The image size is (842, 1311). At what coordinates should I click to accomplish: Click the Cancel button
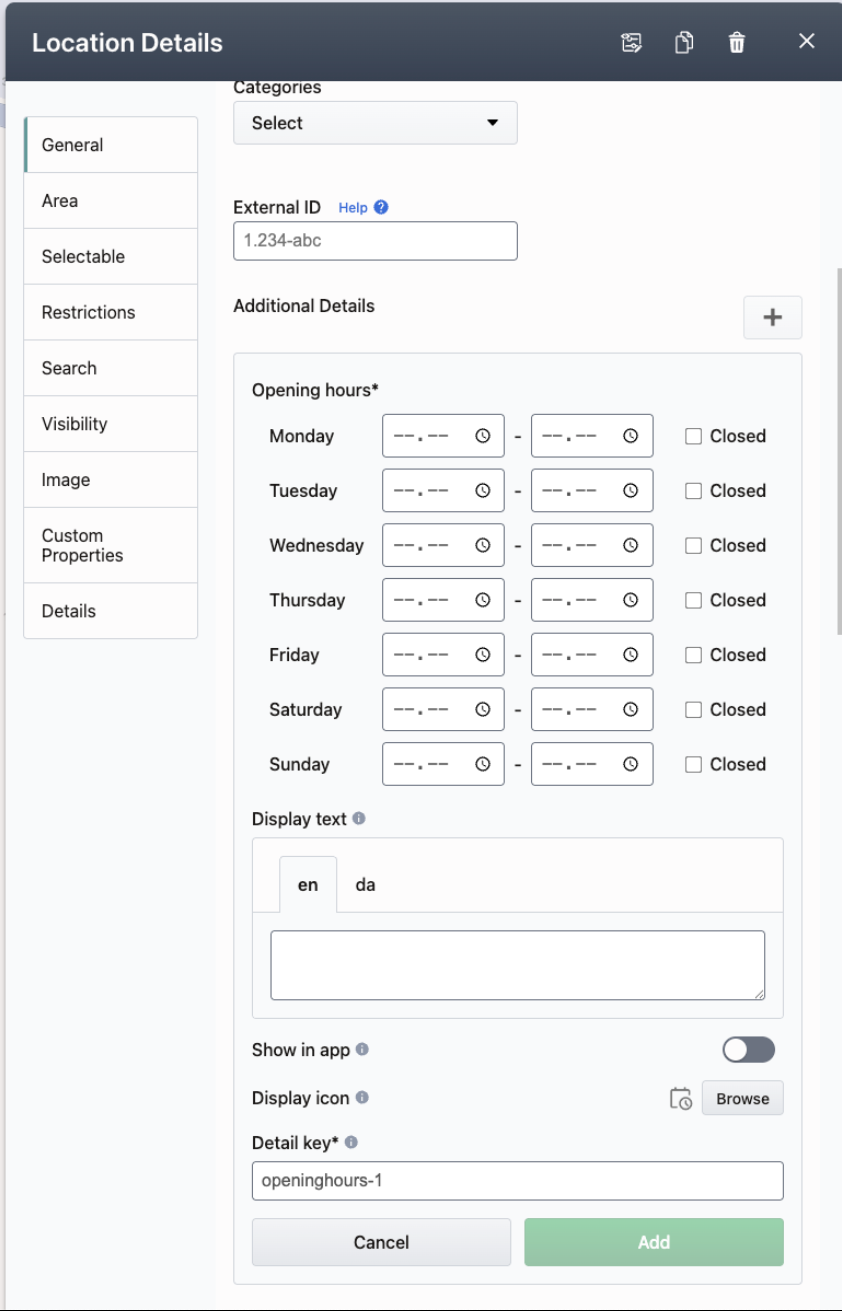coord(381,1242)
